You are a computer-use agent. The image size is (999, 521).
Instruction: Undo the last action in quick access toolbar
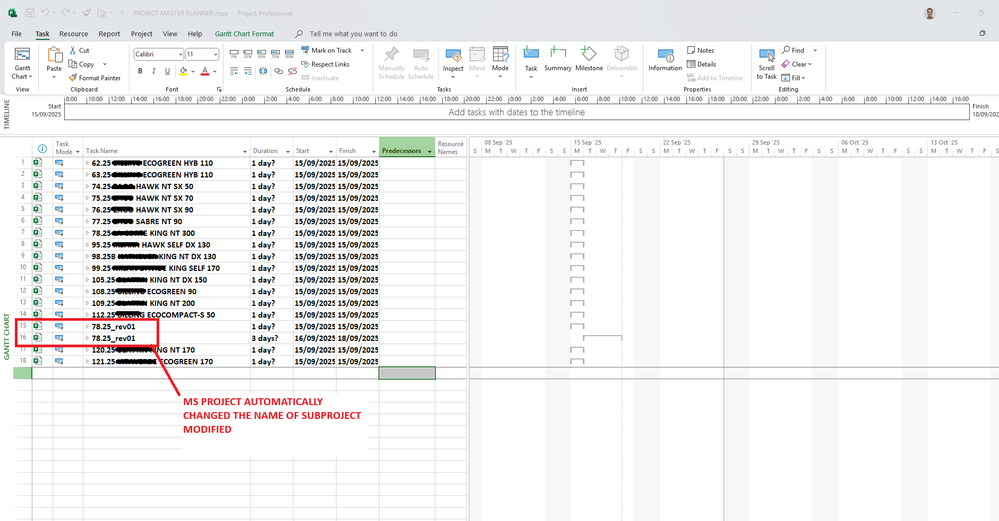(45, 13)
